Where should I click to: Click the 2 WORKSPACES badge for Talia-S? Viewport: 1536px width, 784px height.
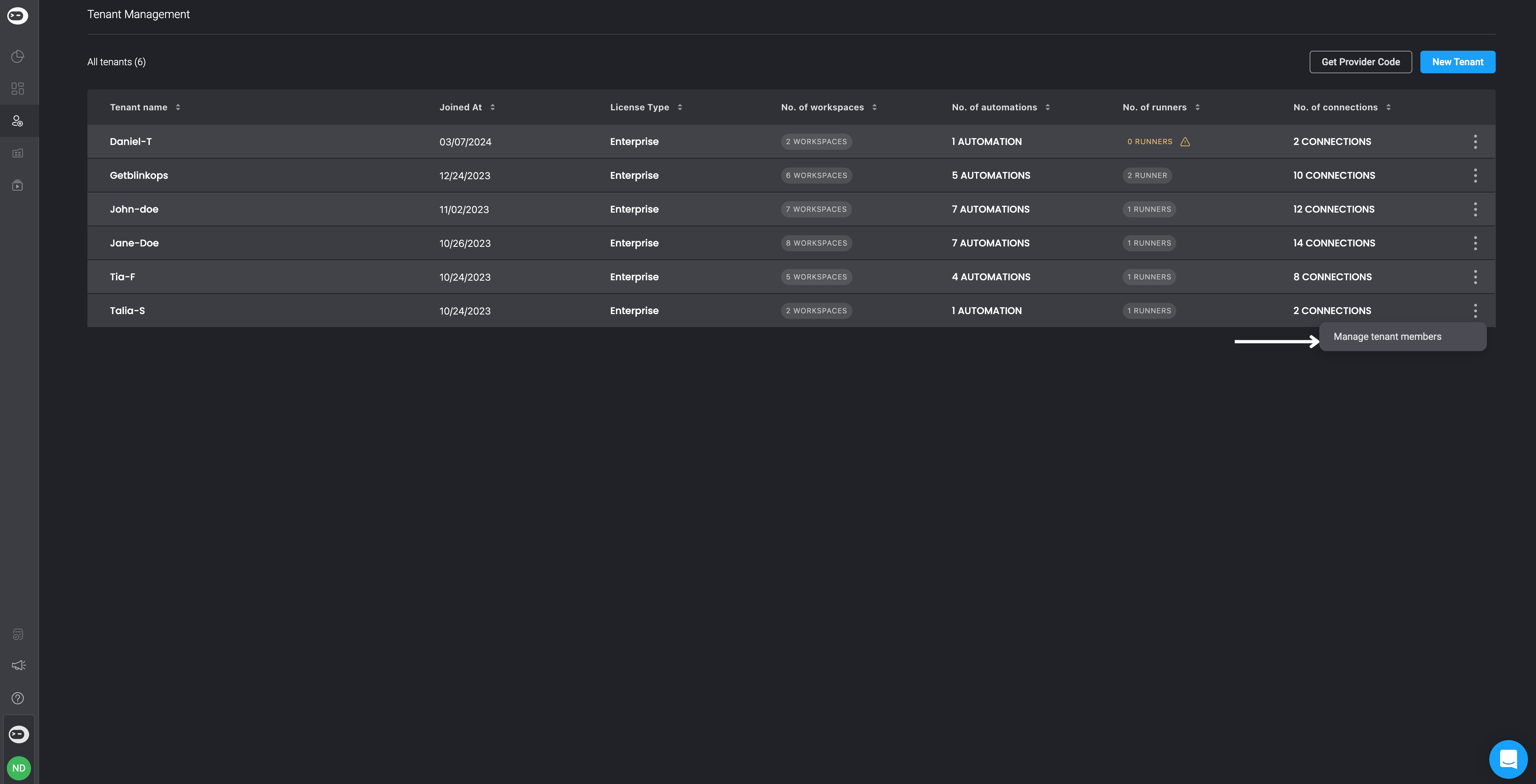[x=816, y=310]
